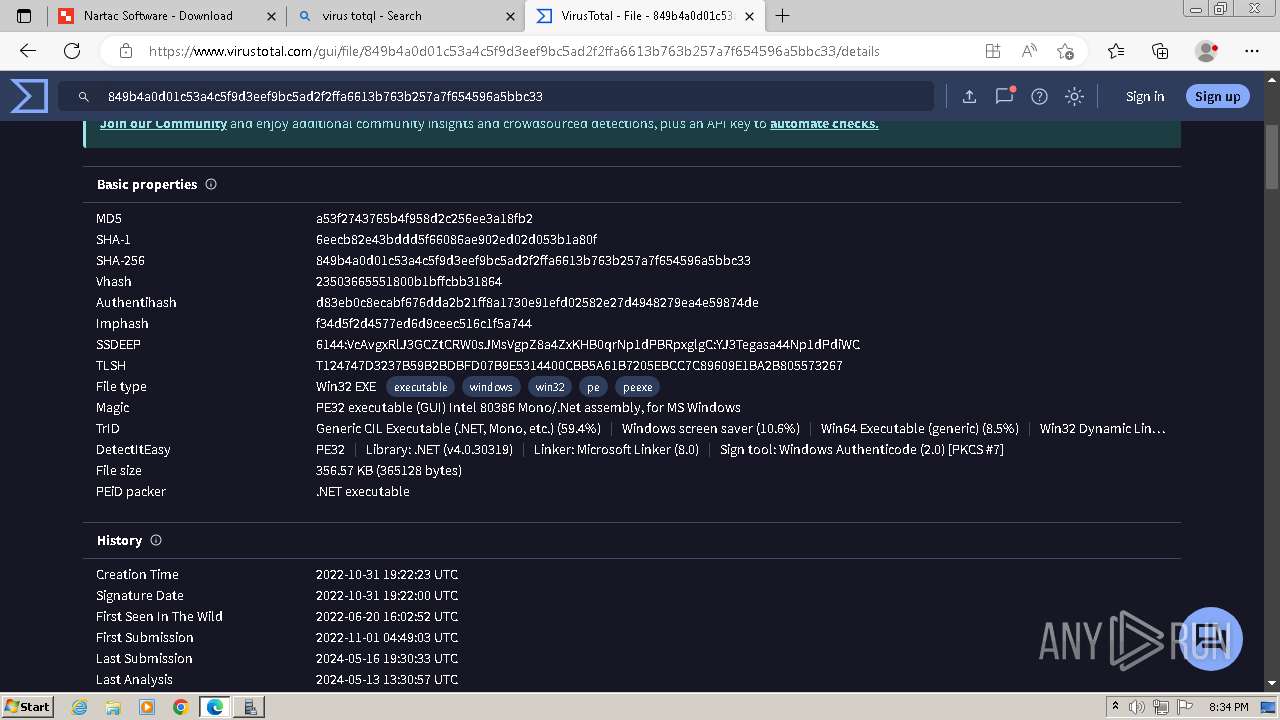Close the virus totql Search tab

click(x=510, y=16)
